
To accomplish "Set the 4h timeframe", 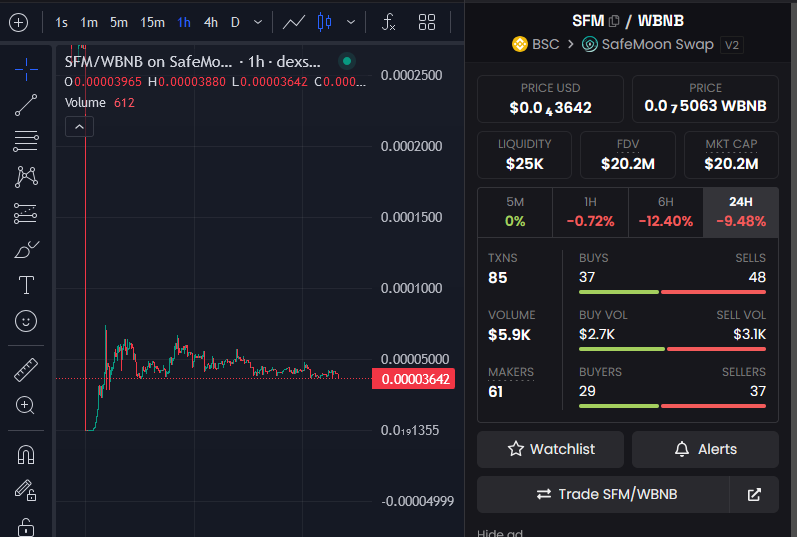I will click(x=210, y=22).
